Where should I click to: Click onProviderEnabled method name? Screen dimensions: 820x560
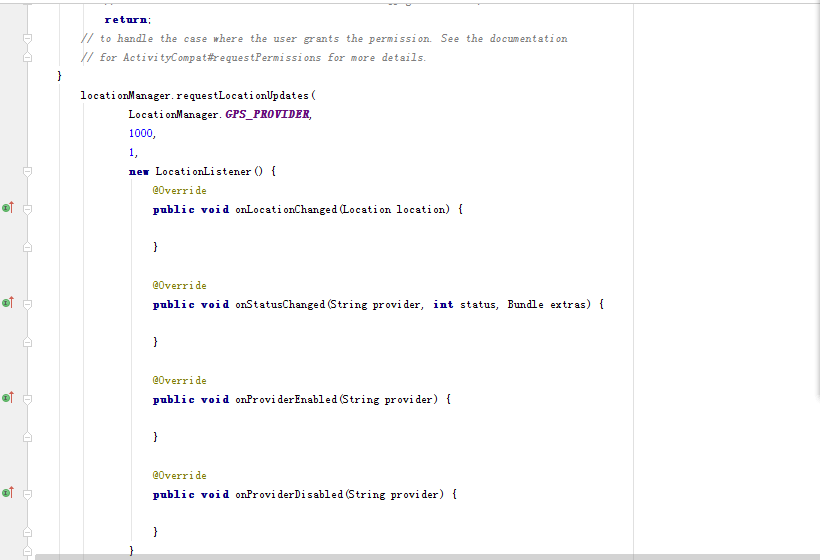pyautogui.click(x=286, y=399)
